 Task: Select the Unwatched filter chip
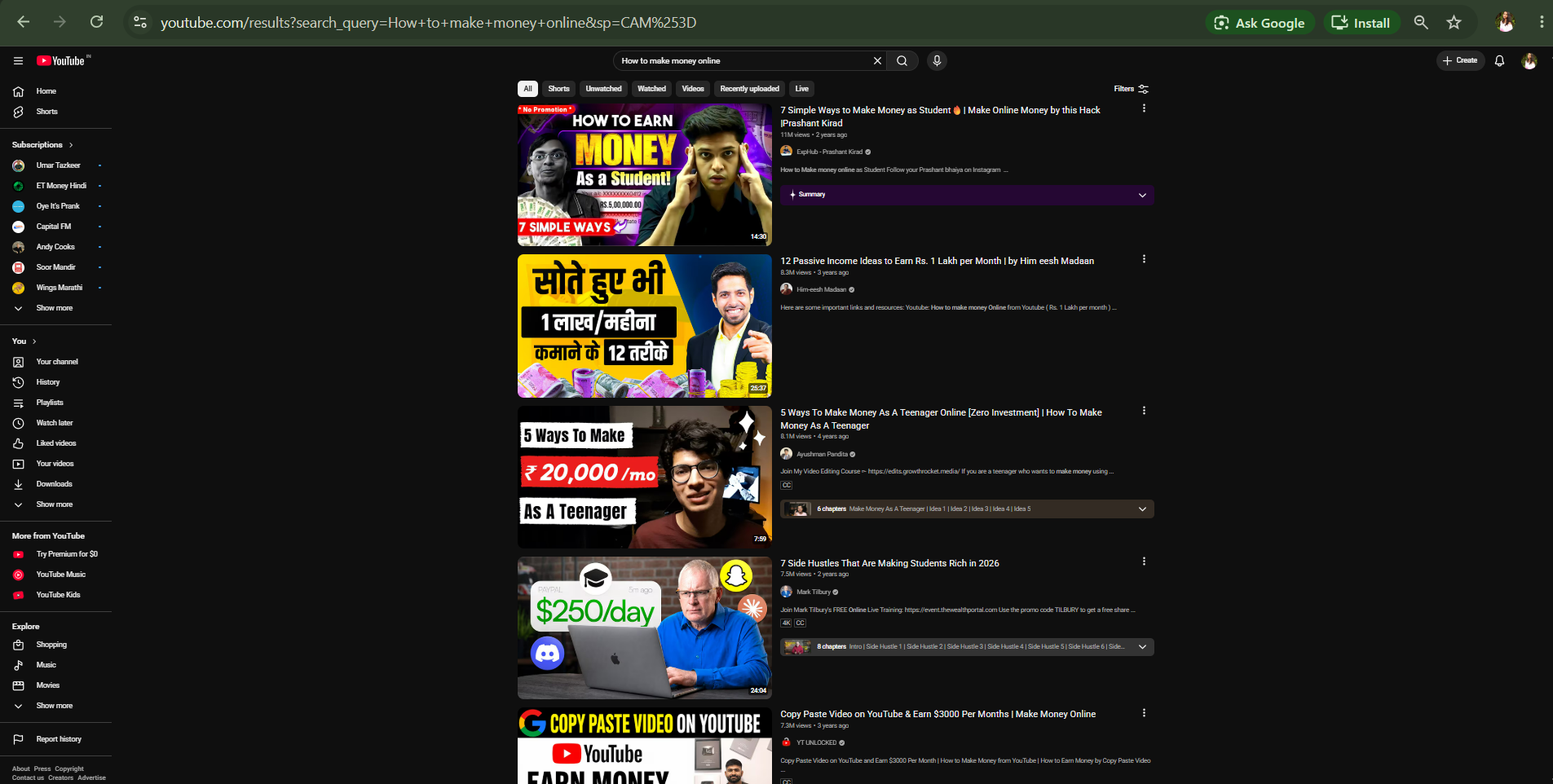point(603,89)
